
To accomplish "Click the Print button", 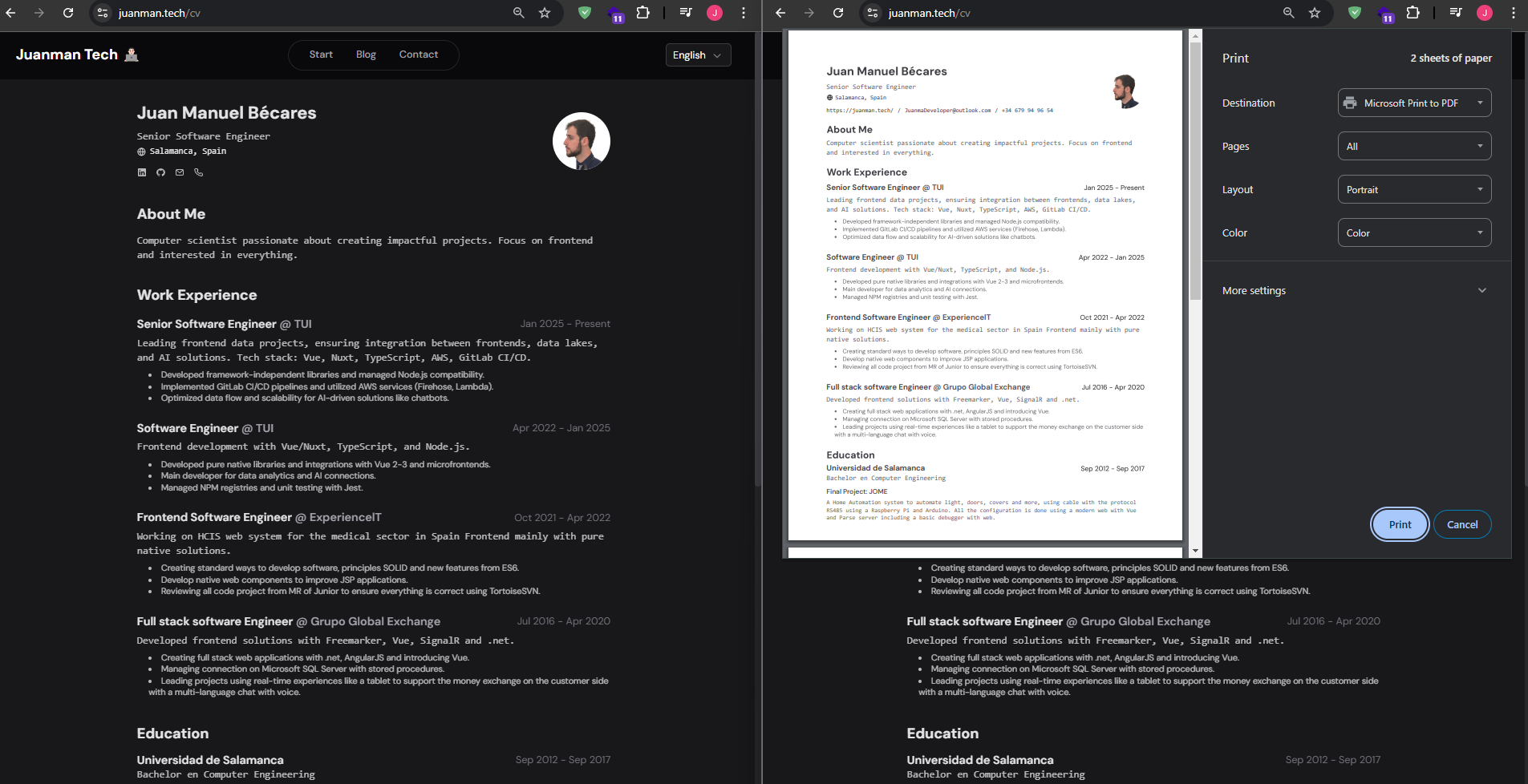I will pyautogui.click(x=1400, y=524).
